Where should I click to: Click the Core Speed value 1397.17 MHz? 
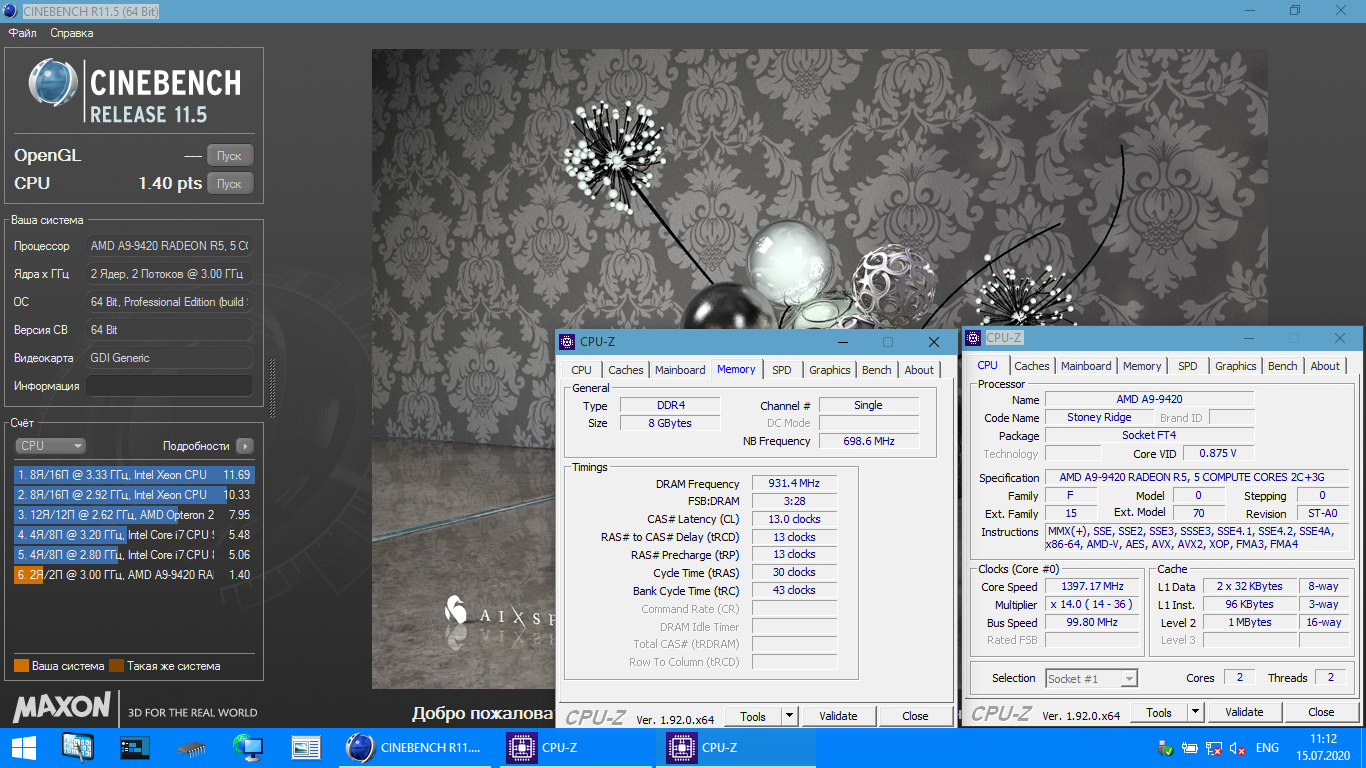1094,587
